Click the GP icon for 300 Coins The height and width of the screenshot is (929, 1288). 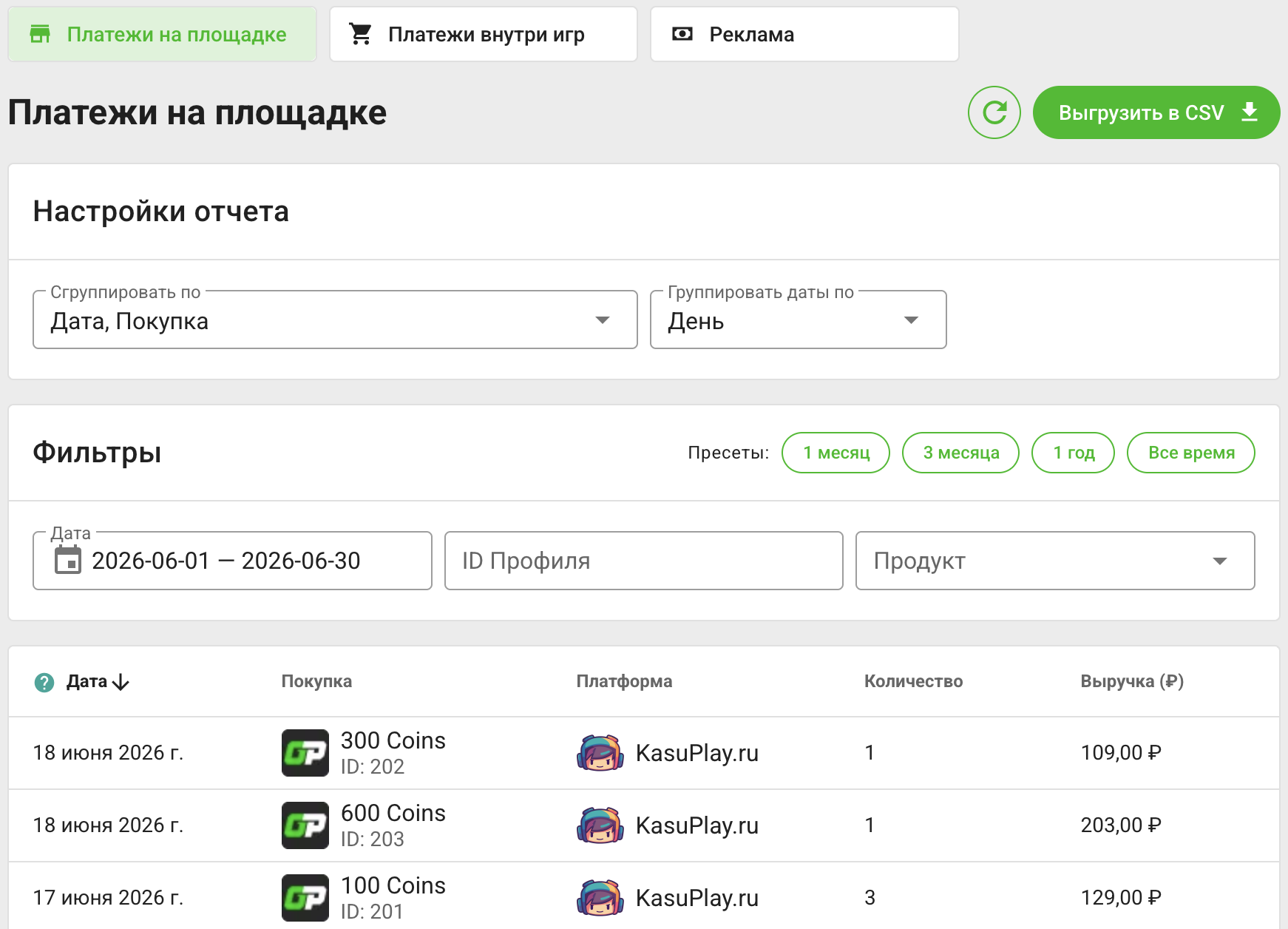305,753
